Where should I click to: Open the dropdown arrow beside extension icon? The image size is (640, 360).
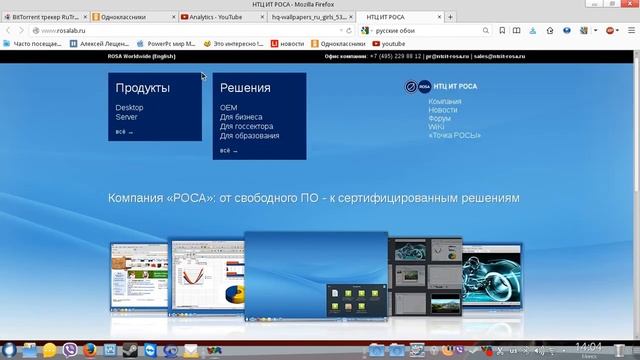[596, 31]
